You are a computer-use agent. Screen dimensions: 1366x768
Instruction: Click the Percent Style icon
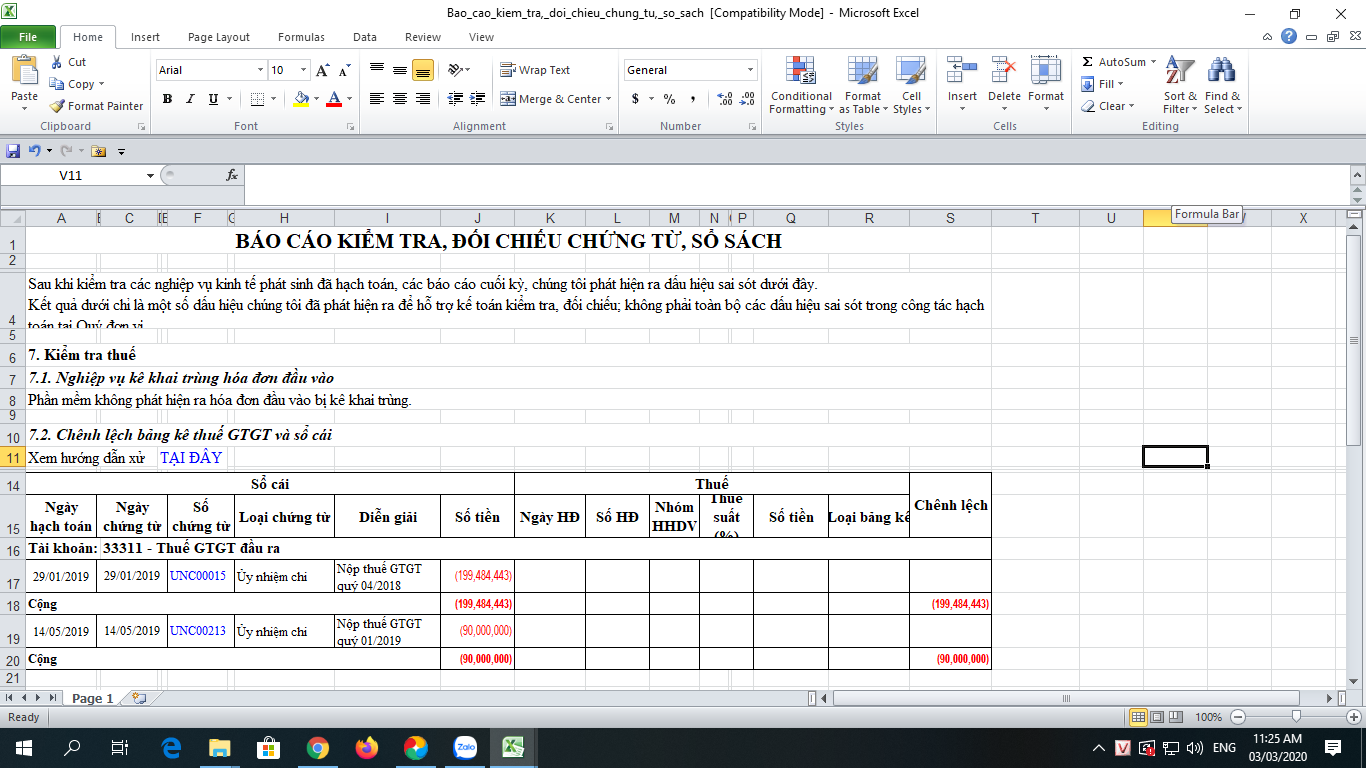(669, 99)
